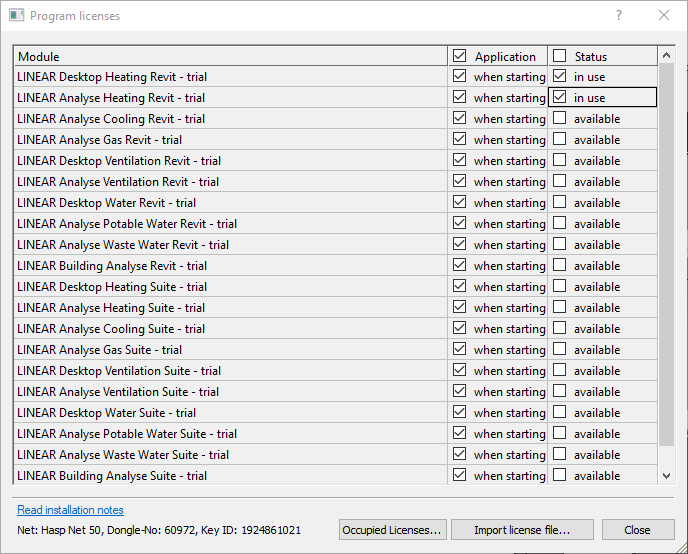The height and width of the screenshot is (554, 688).
Task: Check Status box for Analyse Waste Water Revit
Action: click(559, 244)
